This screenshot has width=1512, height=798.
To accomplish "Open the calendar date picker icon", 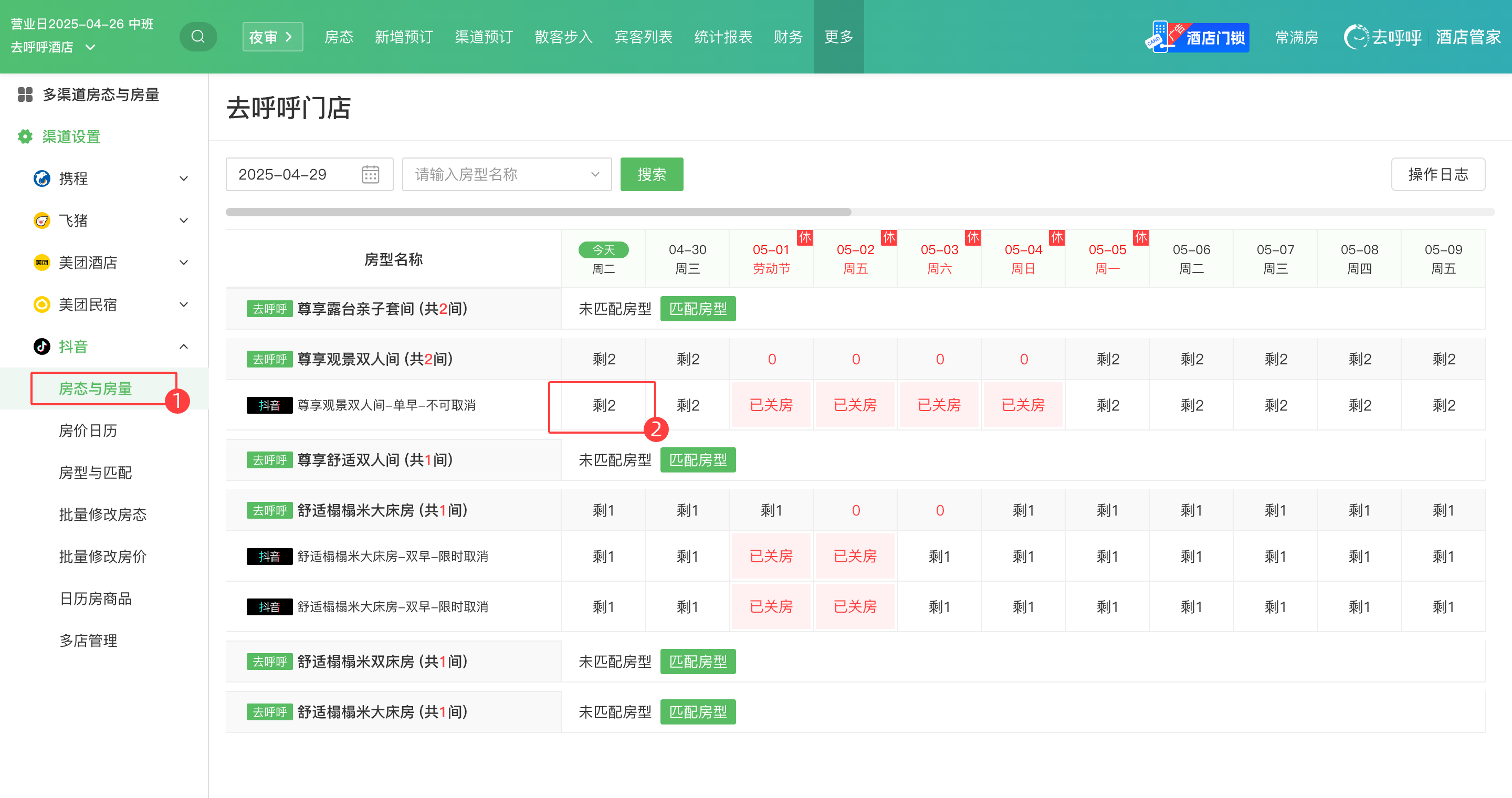I will (x=370, y=174).
